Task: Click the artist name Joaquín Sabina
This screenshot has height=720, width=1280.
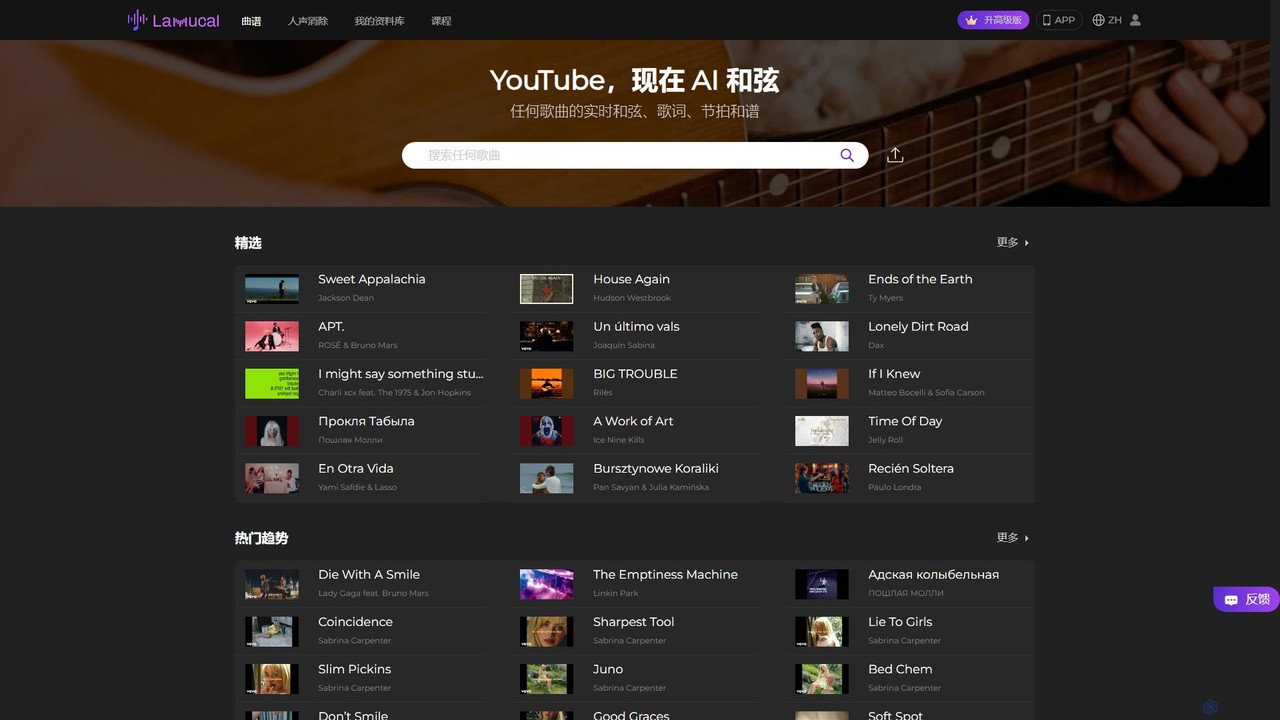Action: (624, 345)
